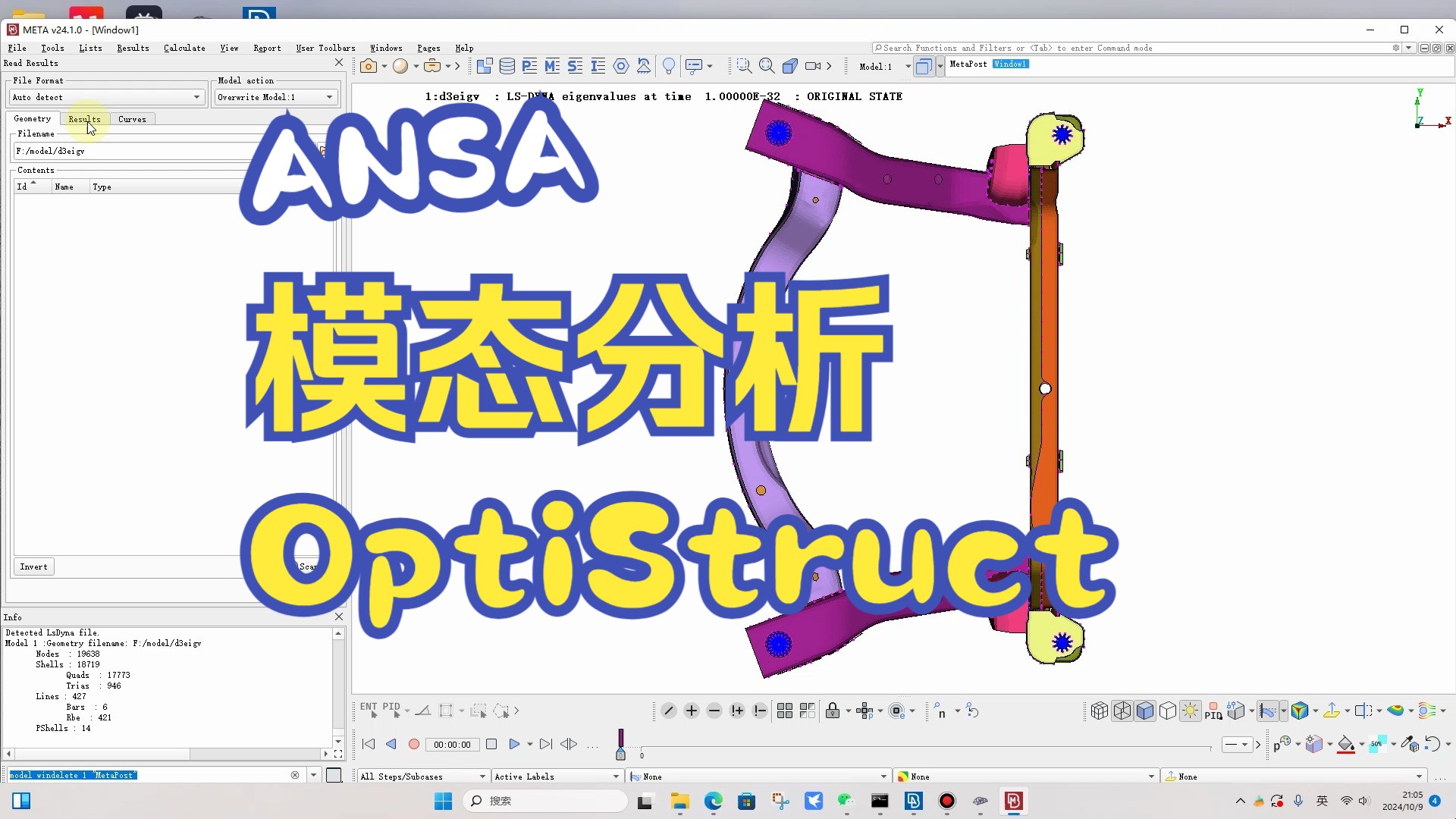Toggle ENT selection mode
Screen dimensions: 1456x819
coord(369,711)
